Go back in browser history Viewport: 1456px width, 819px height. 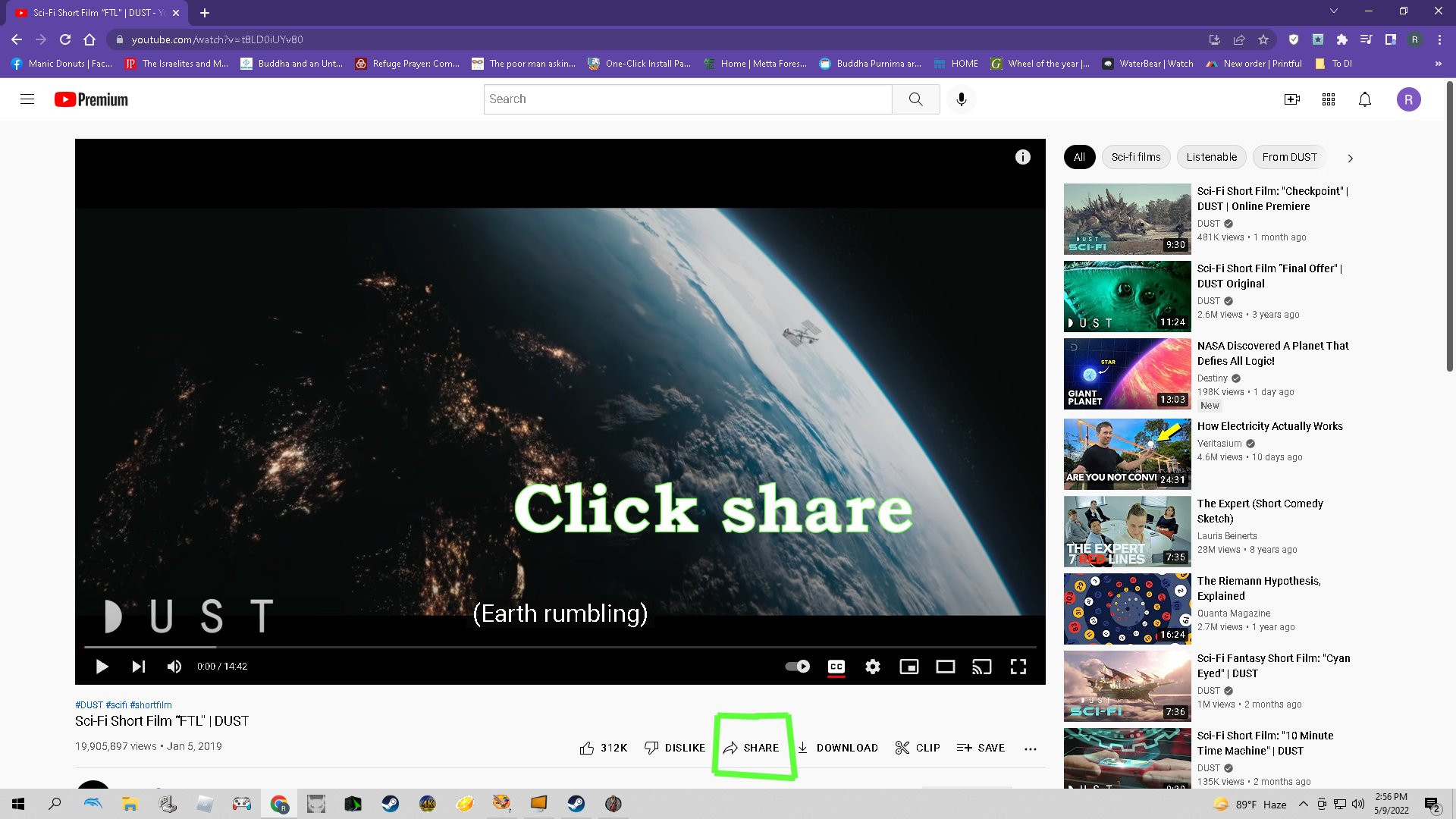tap(17, 39)
